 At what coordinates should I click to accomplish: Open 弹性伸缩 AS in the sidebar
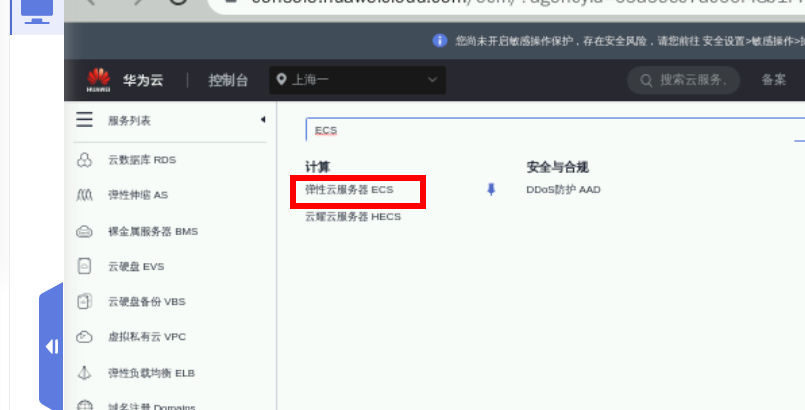[138, 195]
